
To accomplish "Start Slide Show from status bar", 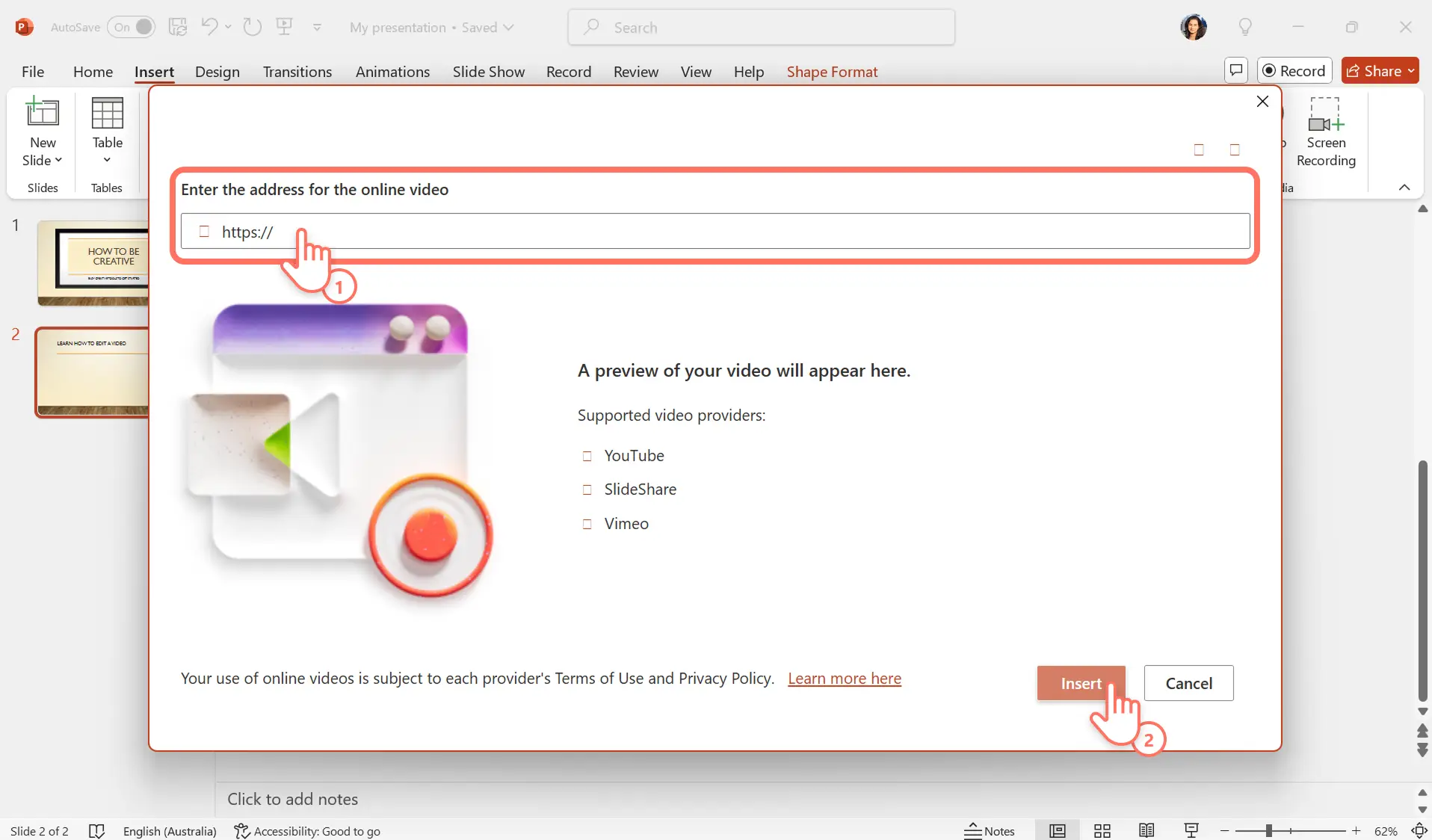I will pos(1191,831).
